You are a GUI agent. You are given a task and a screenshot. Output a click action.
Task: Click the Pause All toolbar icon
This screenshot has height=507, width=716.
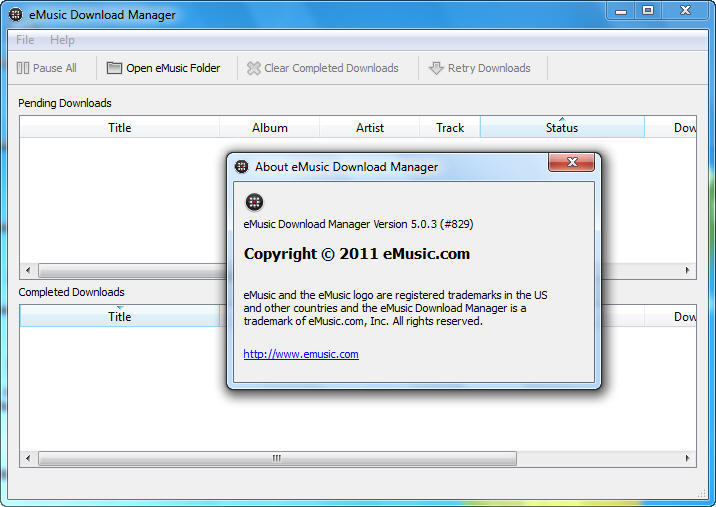click(x=23, y=68)
